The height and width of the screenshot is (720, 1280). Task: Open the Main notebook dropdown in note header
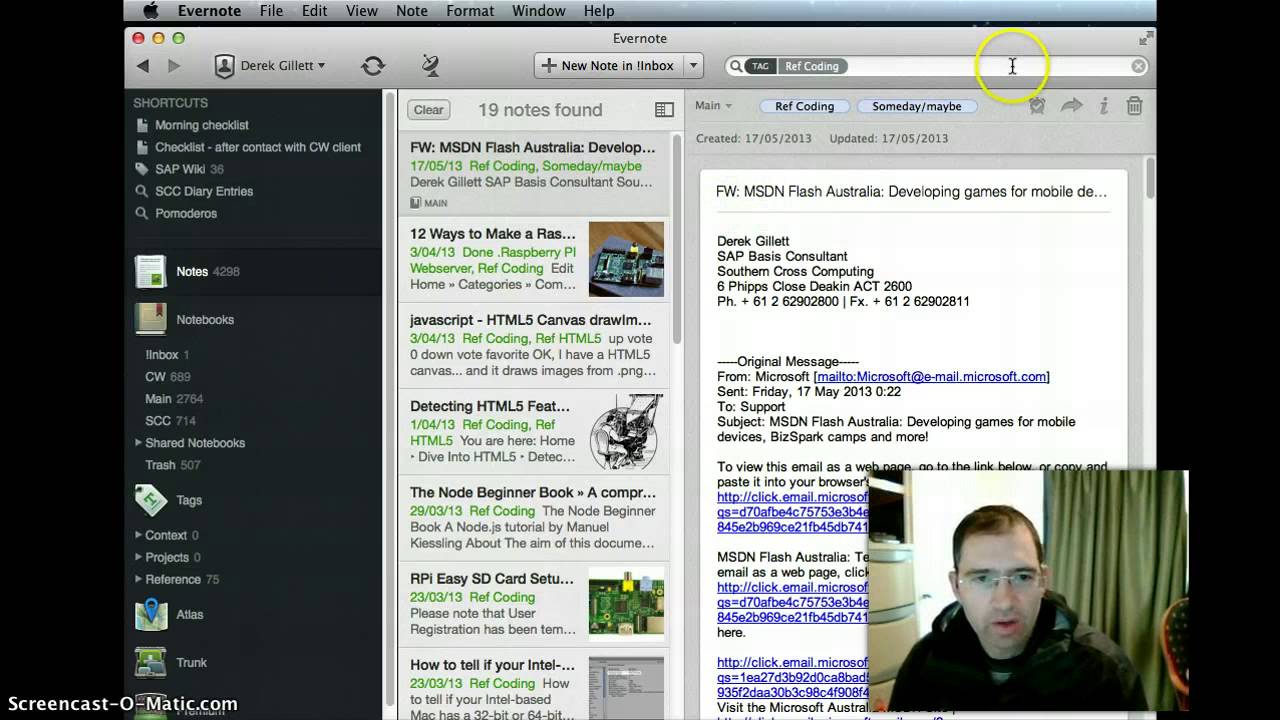[x=713, y=106]
